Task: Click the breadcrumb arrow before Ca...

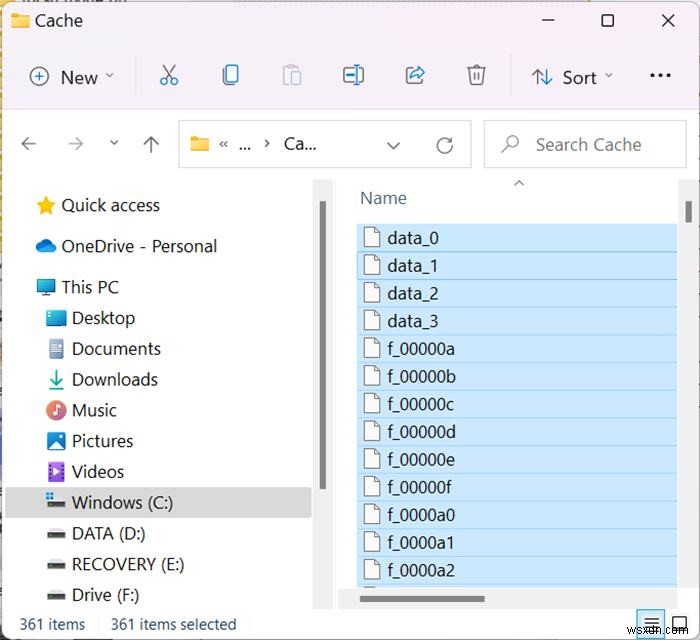Action: (267, 143)
